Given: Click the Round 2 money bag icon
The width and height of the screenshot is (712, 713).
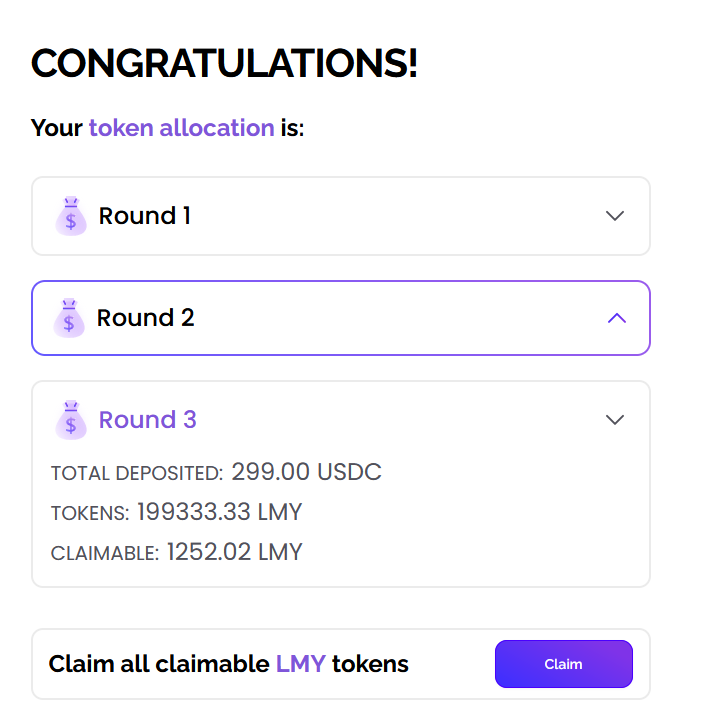Looking at the screenshot, I should coord(69,318).
